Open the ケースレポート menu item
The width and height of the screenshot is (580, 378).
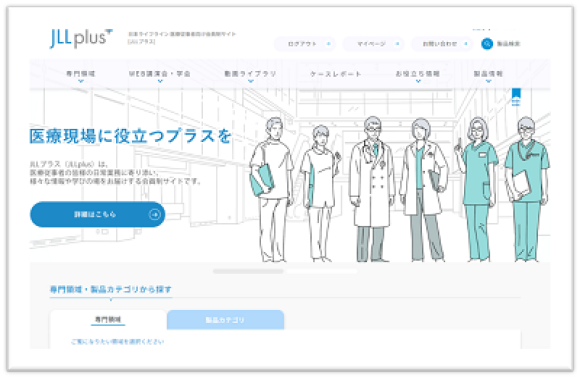(x=335, y=74)
